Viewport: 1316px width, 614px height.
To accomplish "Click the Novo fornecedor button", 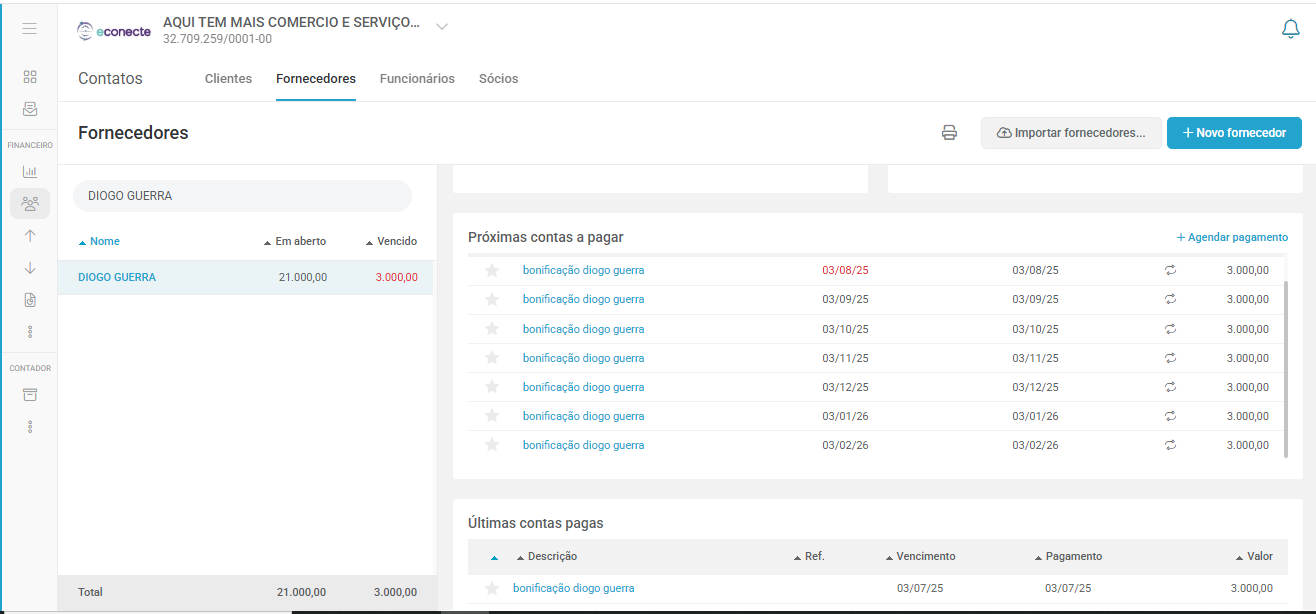I will click(x=1233, y=133).
